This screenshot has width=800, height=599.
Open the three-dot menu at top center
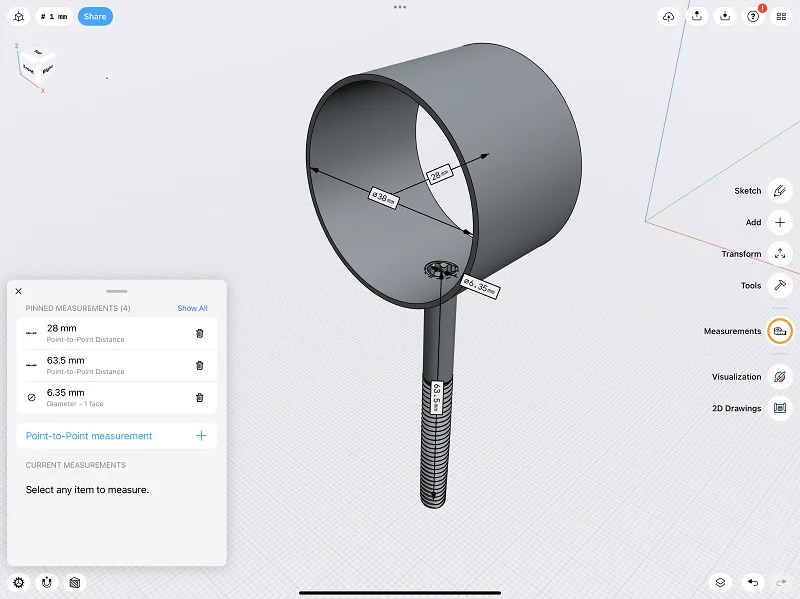tap(400, 7)
